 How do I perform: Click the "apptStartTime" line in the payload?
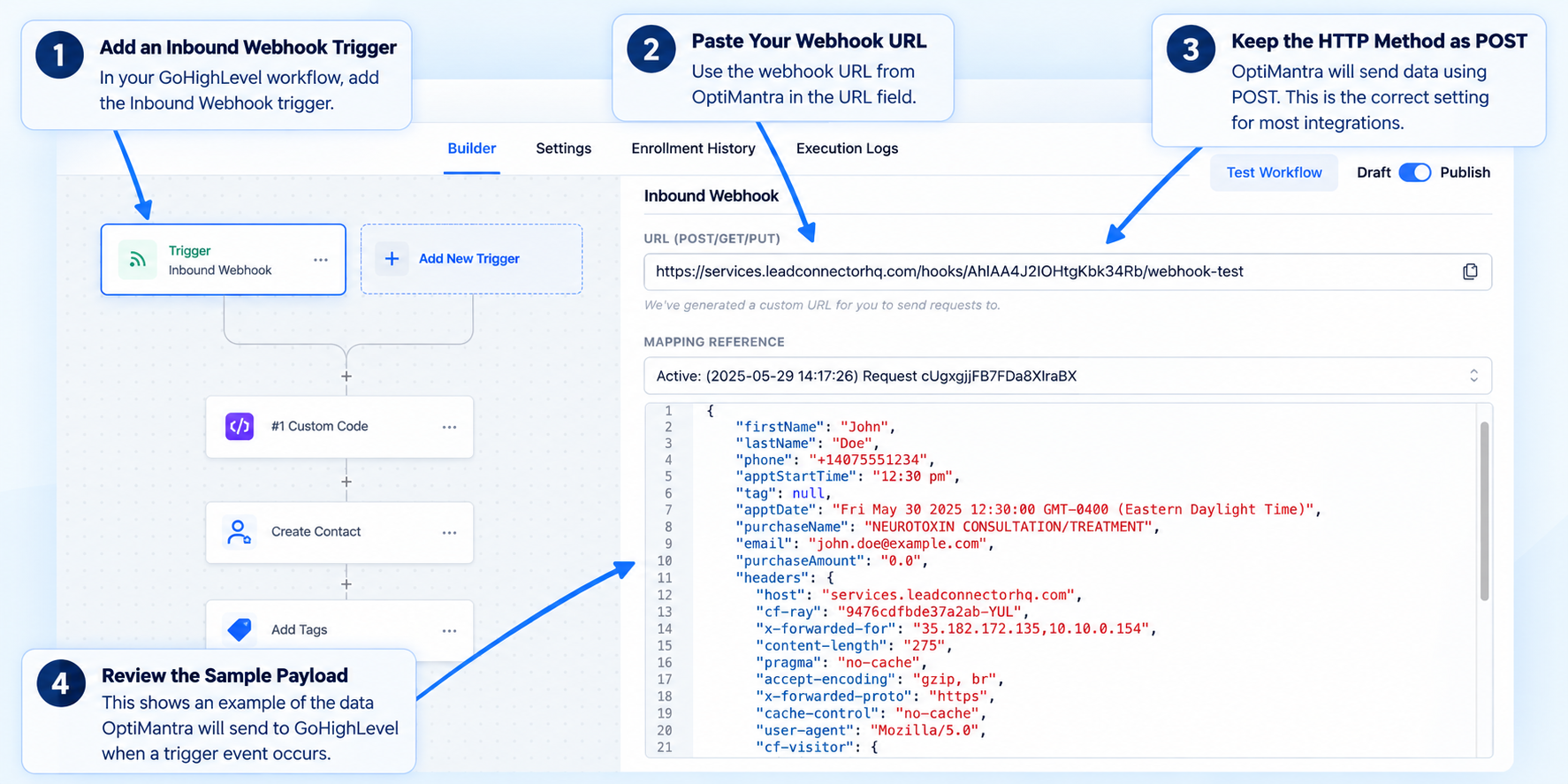click(848, 476)
